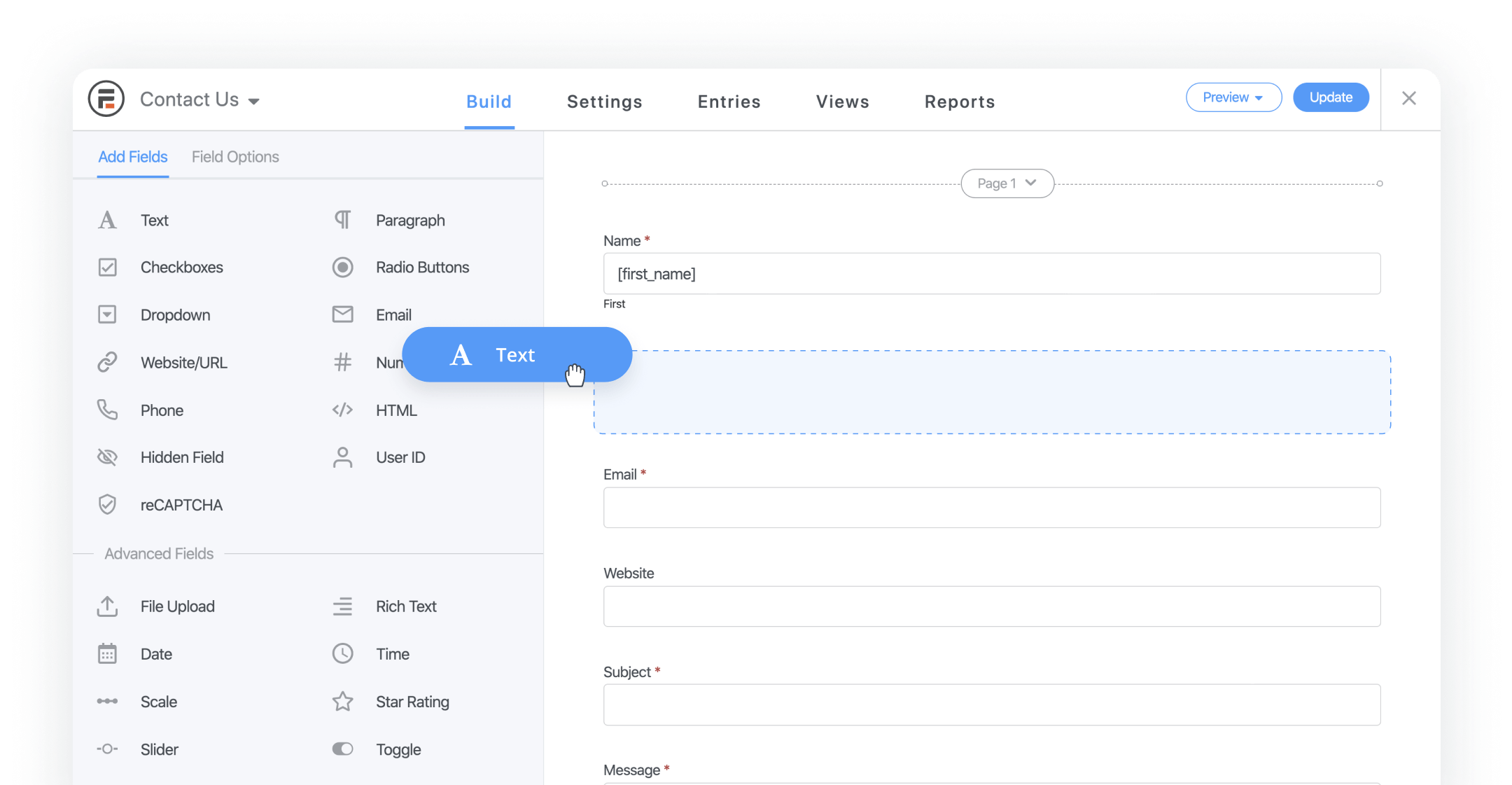Click the reCAPTCHA field type icon
Screen dimensions: 1512x785
point(109,504)
